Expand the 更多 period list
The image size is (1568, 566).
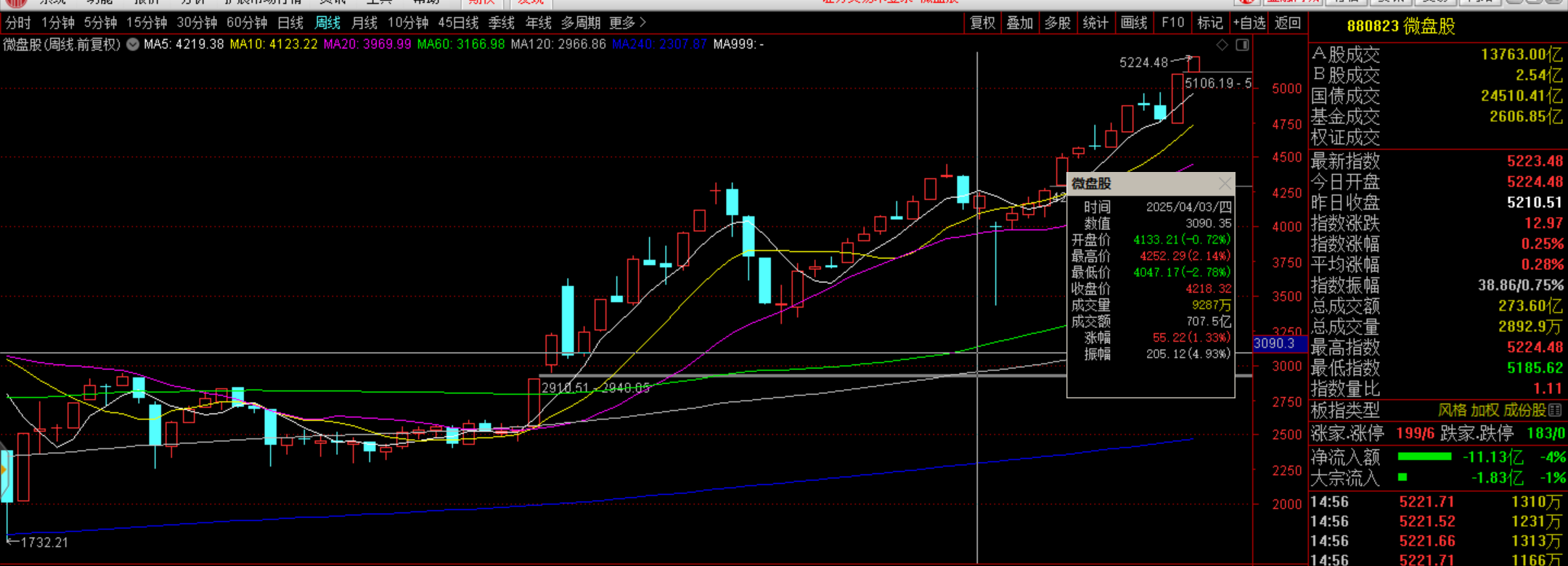coord(627,23)
